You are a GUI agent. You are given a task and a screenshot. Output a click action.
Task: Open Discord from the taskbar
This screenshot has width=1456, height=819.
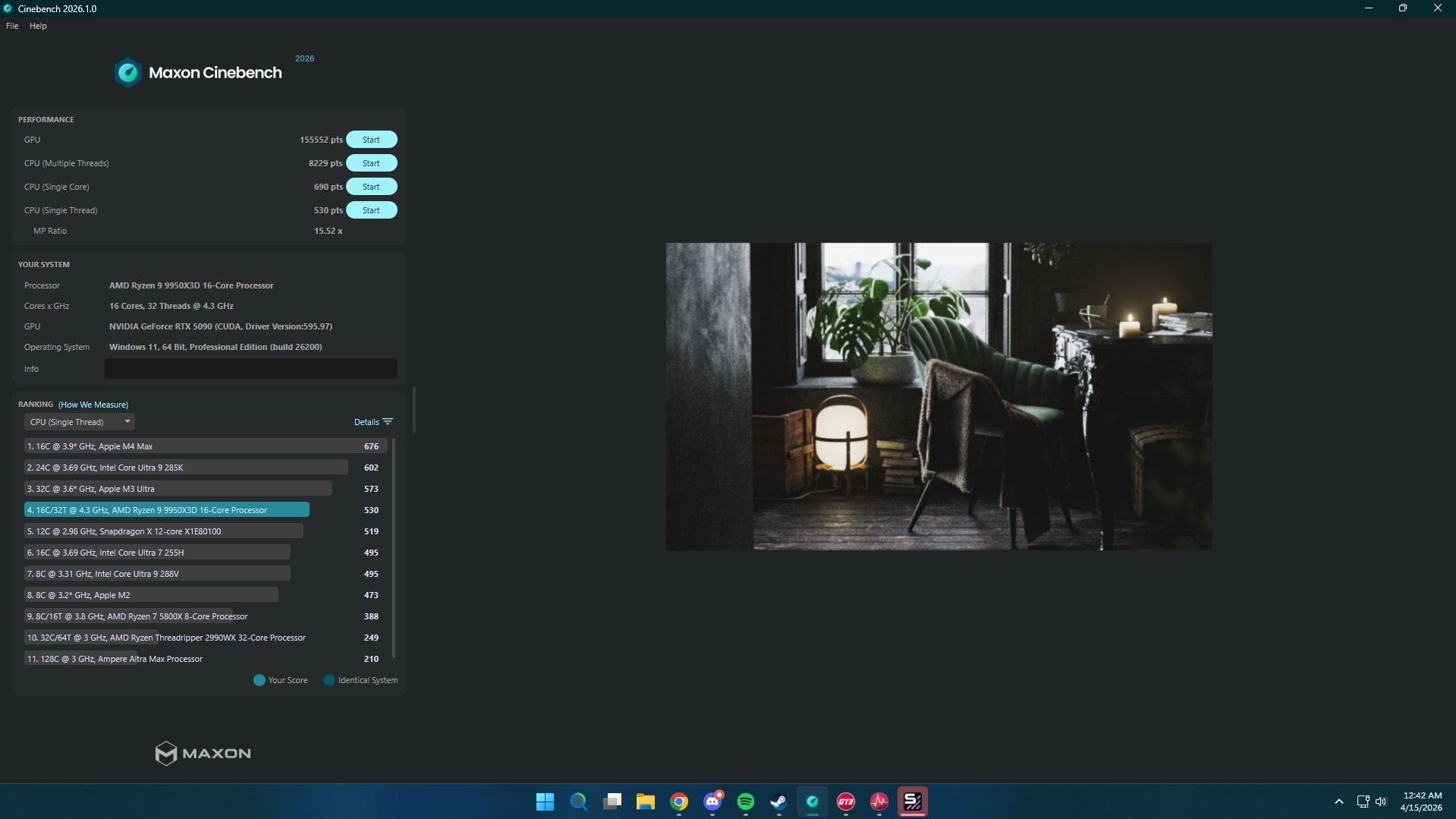712,802
